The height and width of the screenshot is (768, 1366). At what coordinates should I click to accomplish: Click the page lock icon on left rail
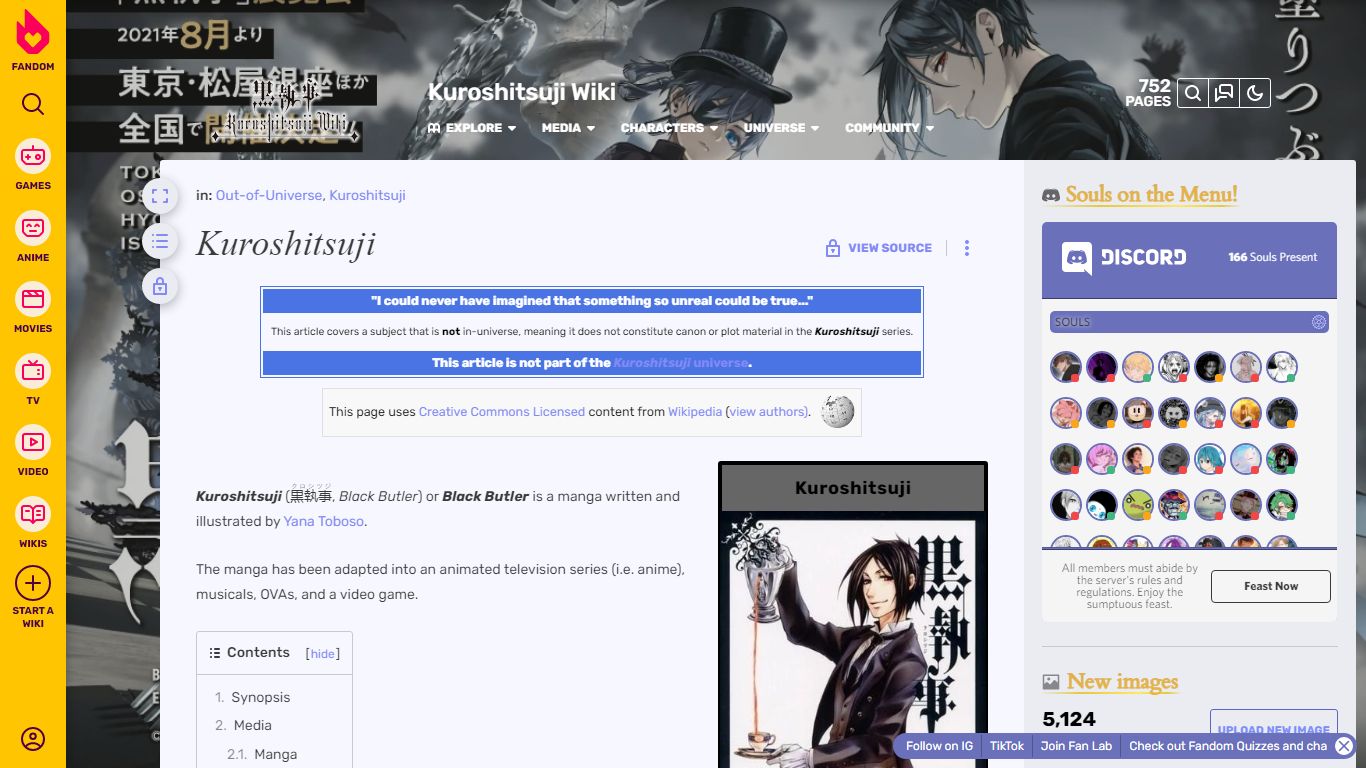point(160,287)
